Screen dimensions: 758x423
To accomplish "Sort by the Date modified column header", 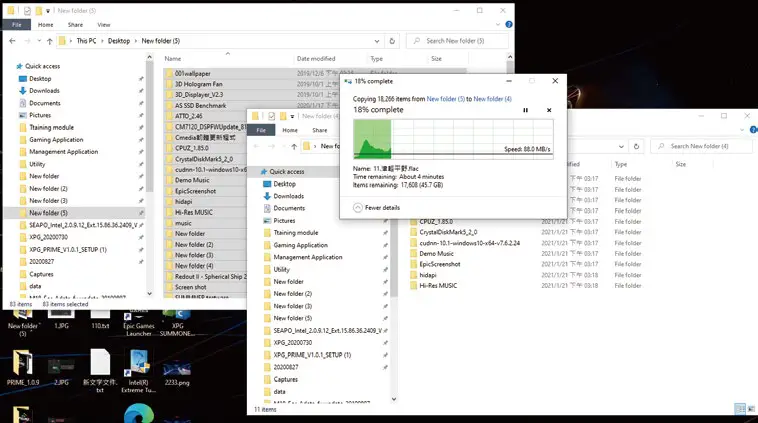I will point(316,59).
